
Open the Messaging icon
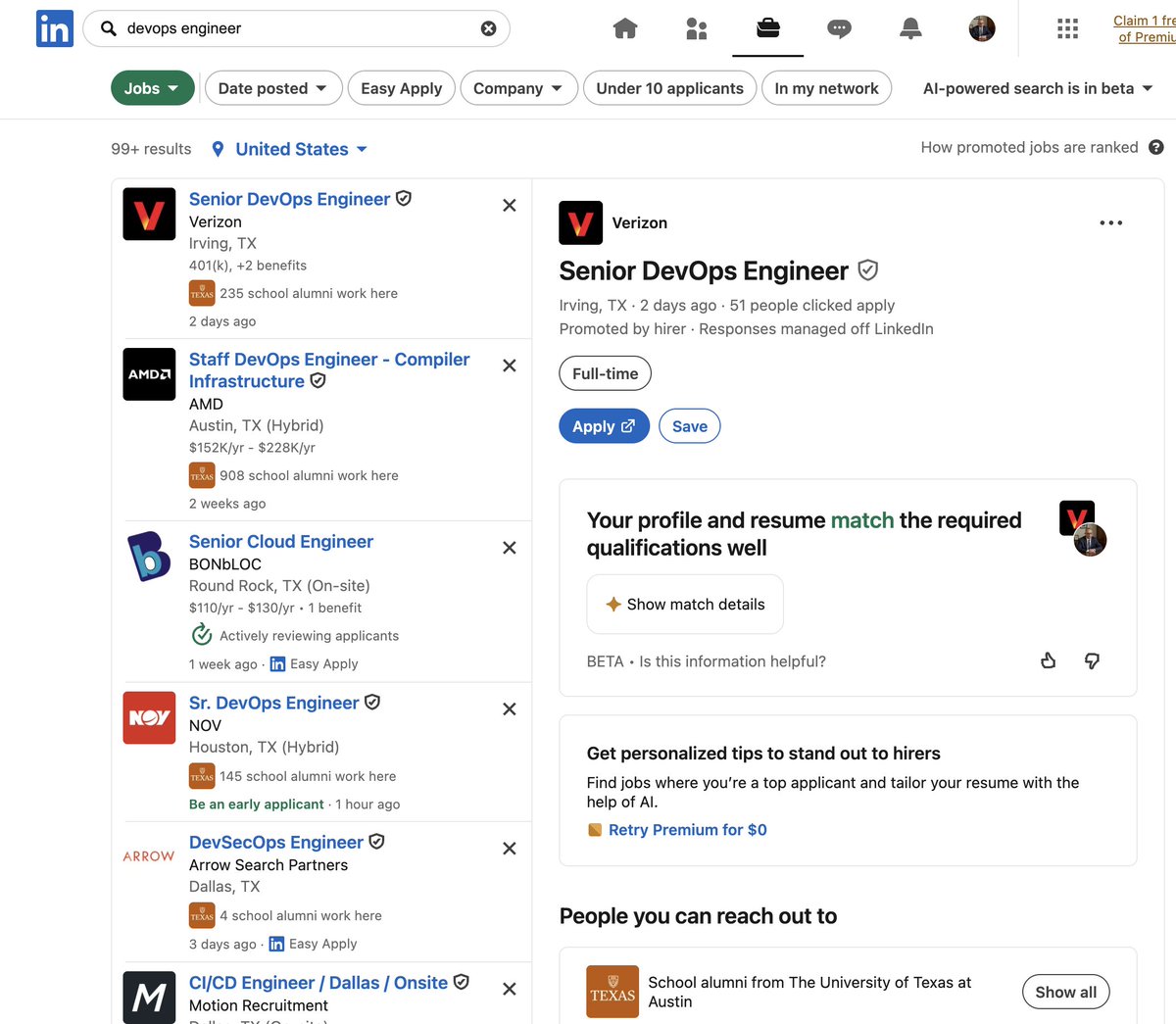tap(839, 28)
